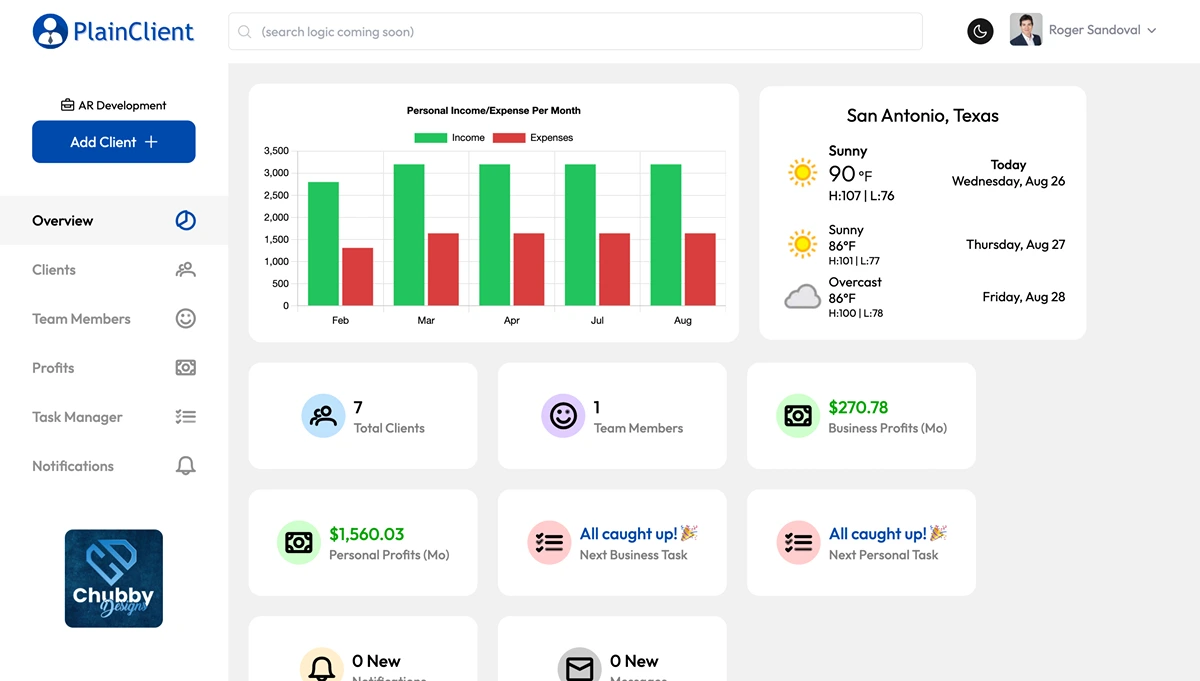Click the Profits money icon in sidebar
Image resolution: width=1200 pixels, height=681 pixels.
[x=185, y=368]
